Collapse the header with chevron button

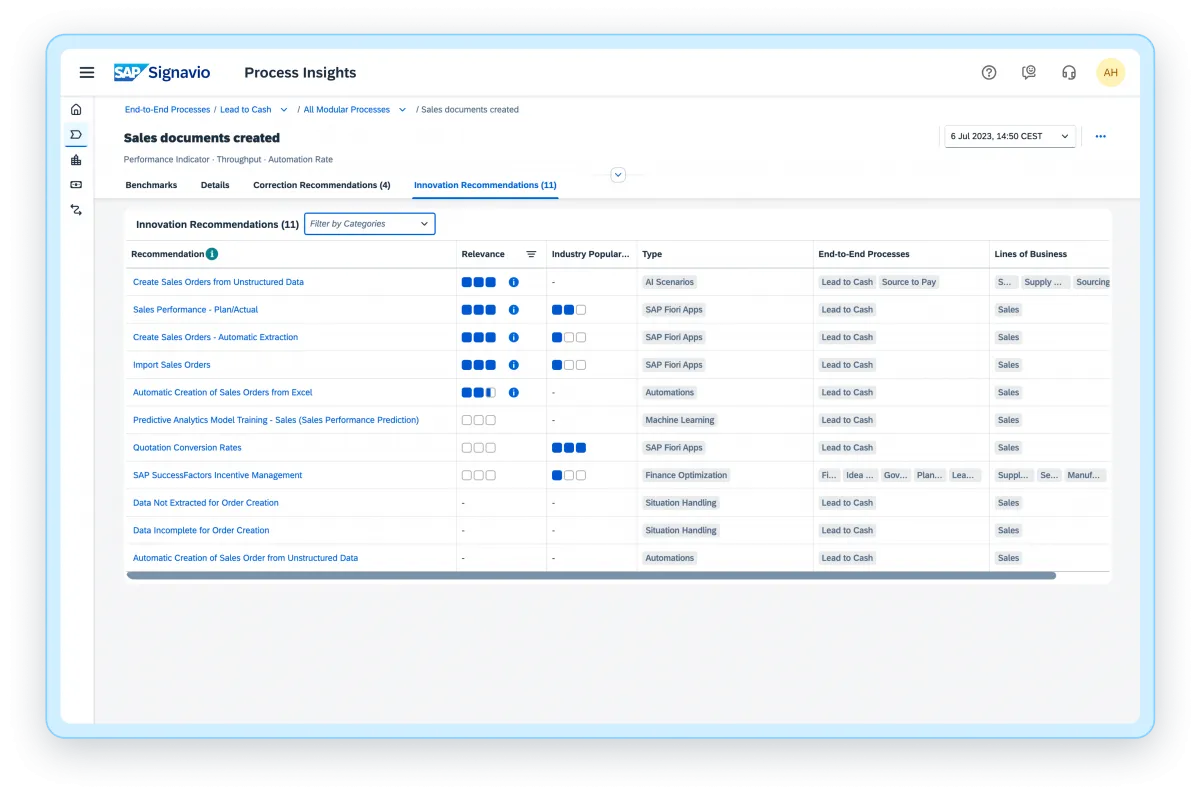pos(618,175)
